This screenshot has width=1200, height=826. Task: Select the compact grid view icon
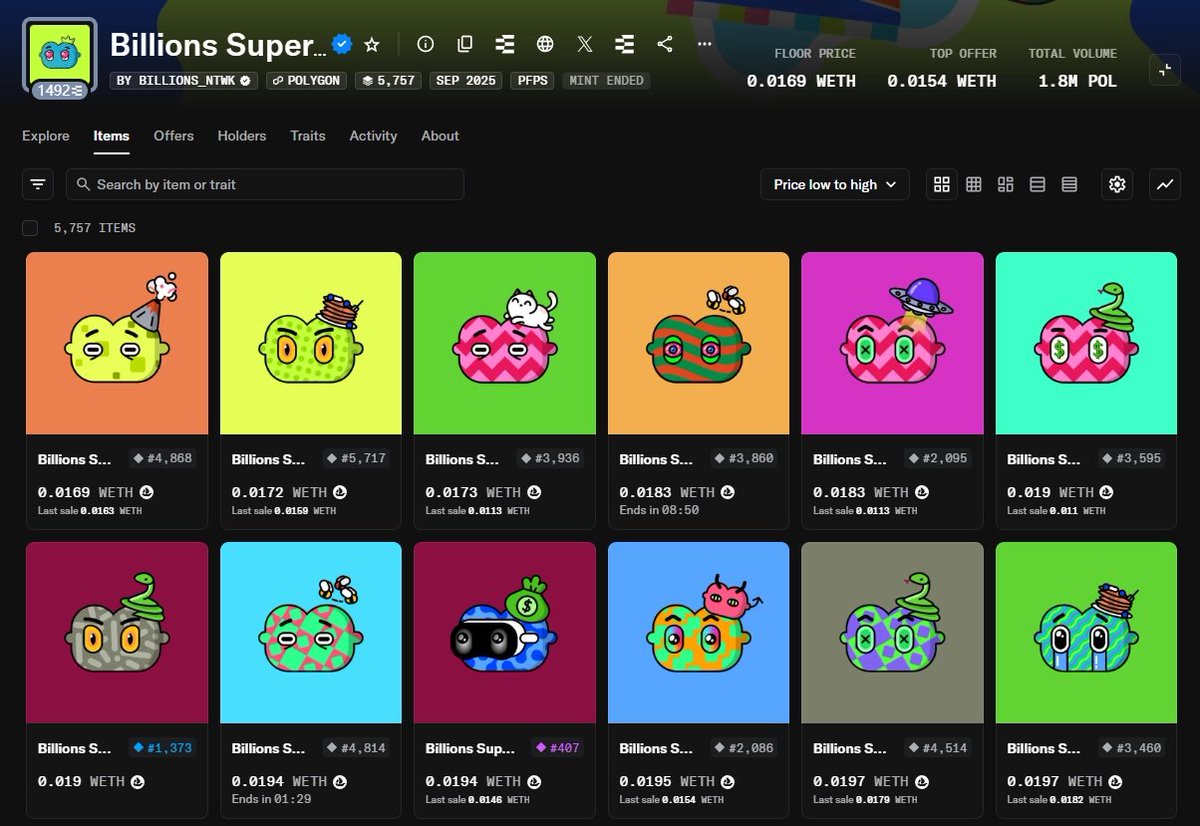(974, 184)
